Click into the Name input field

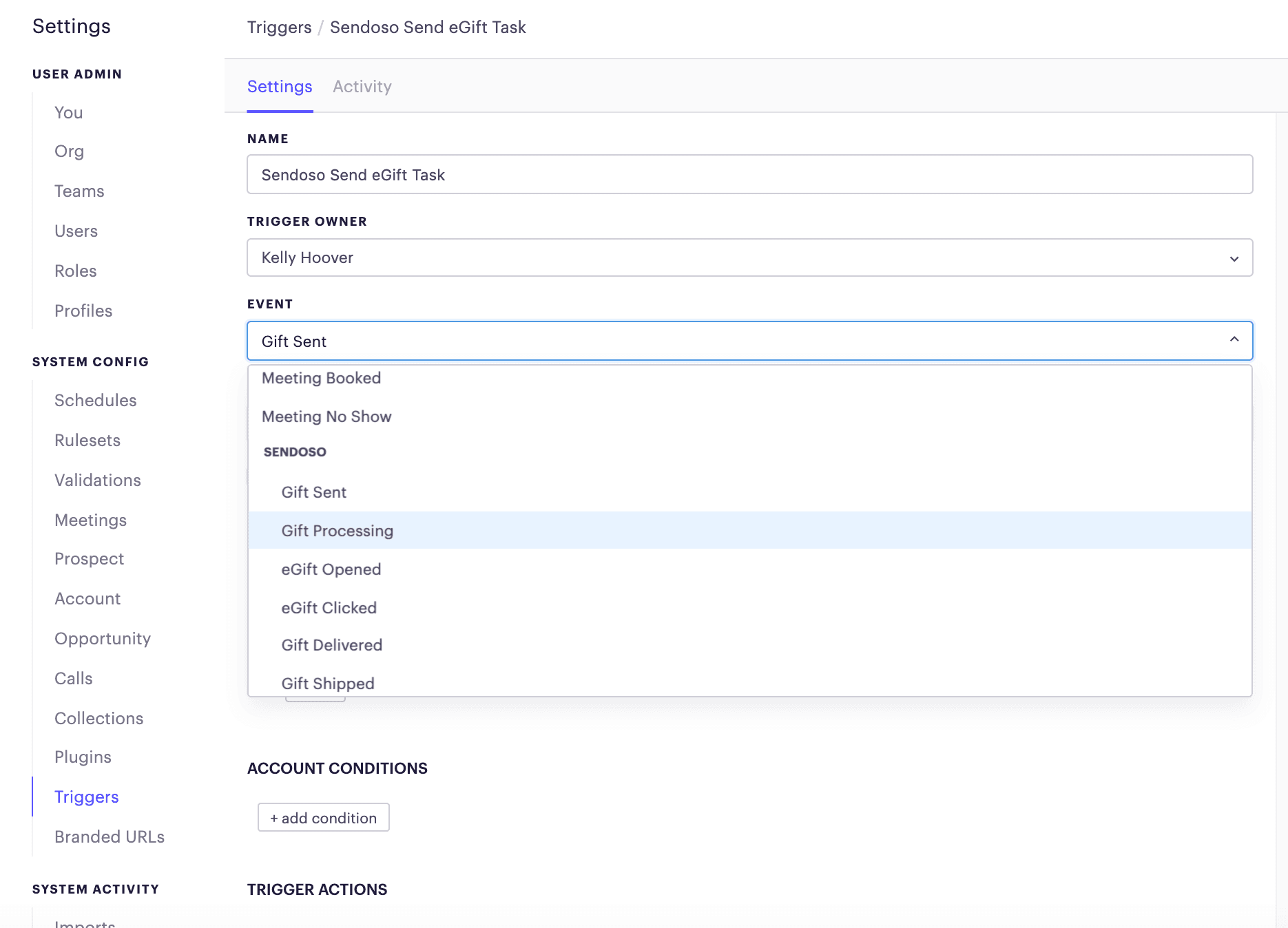coord(749,175)
